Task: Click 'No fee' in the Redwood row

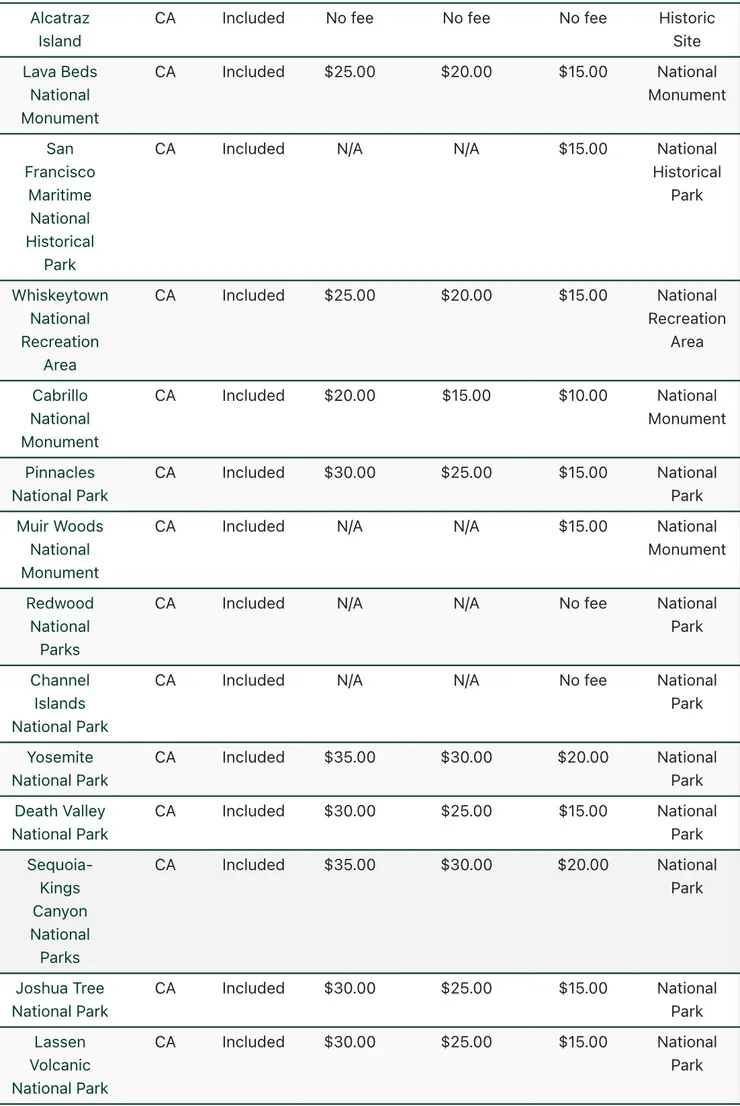Action: click(x=583, y=604)
